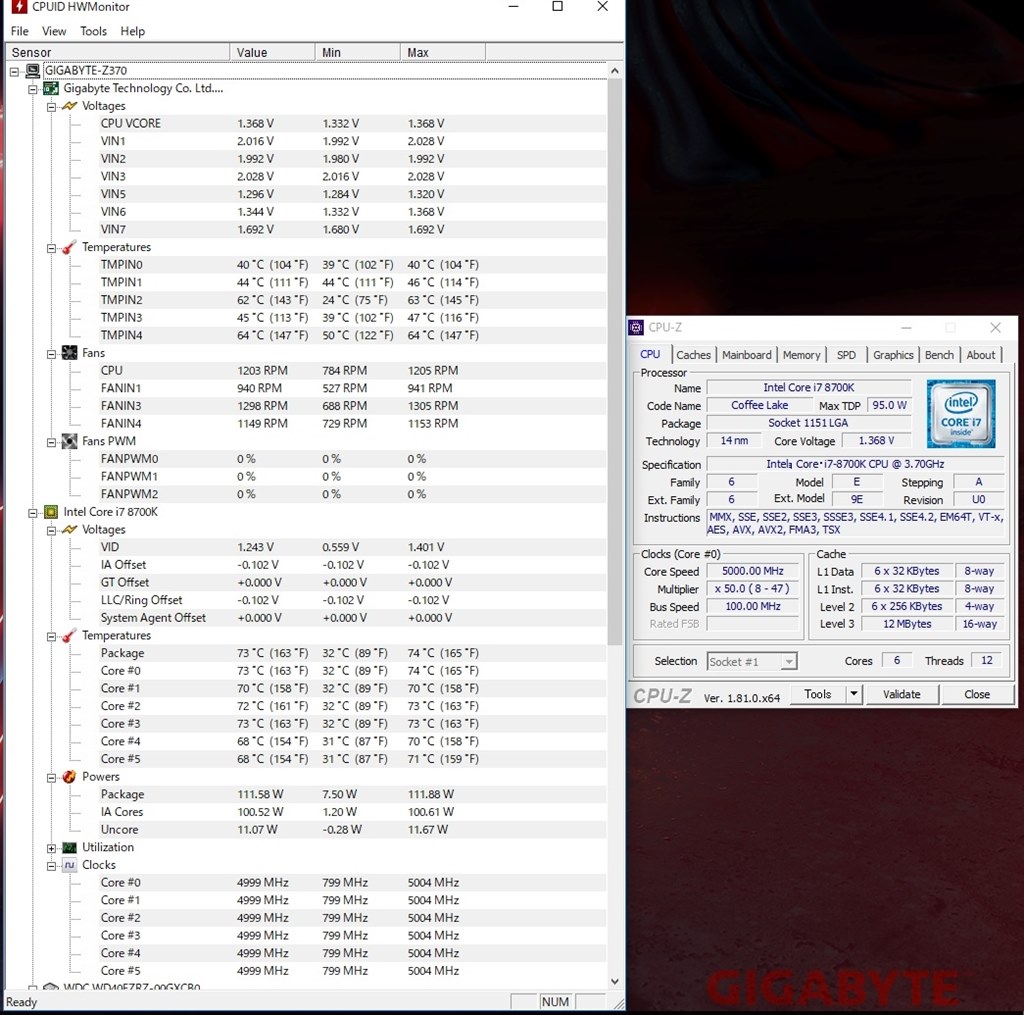Click the Fans category fan icon

click(x=69, y=353)
